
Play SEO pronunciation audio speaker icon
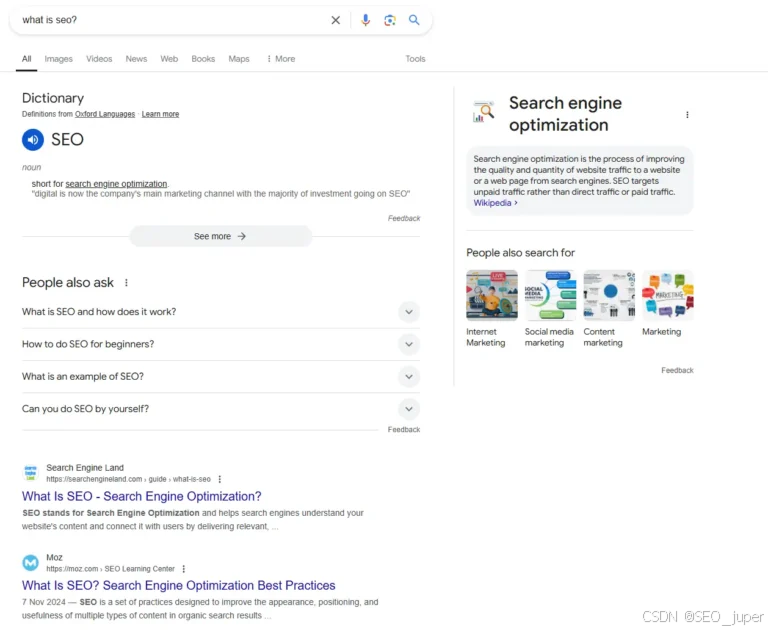coord(33,140)
